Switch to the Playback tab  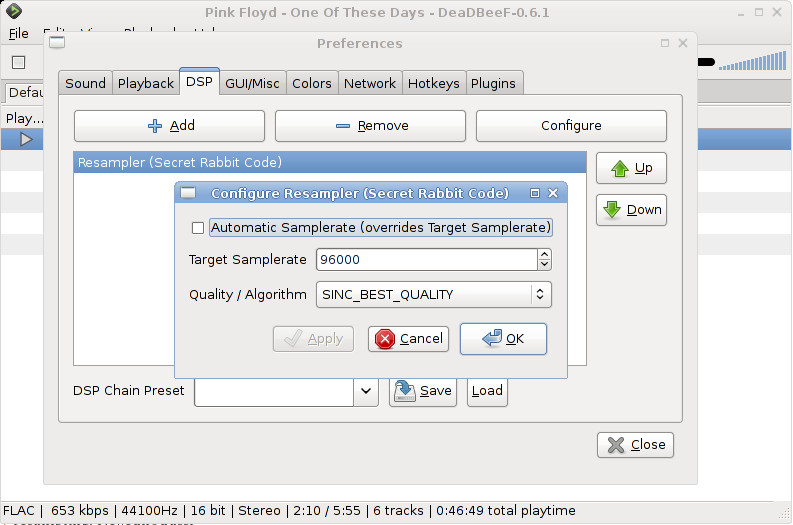tap(146, 83)
